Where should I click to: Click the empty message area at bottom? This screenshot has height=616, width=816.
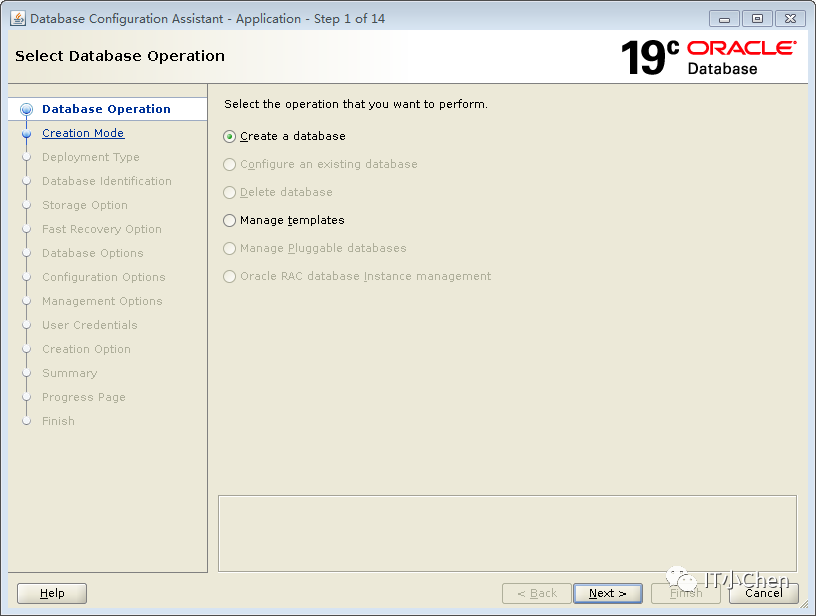coord(507,533)
